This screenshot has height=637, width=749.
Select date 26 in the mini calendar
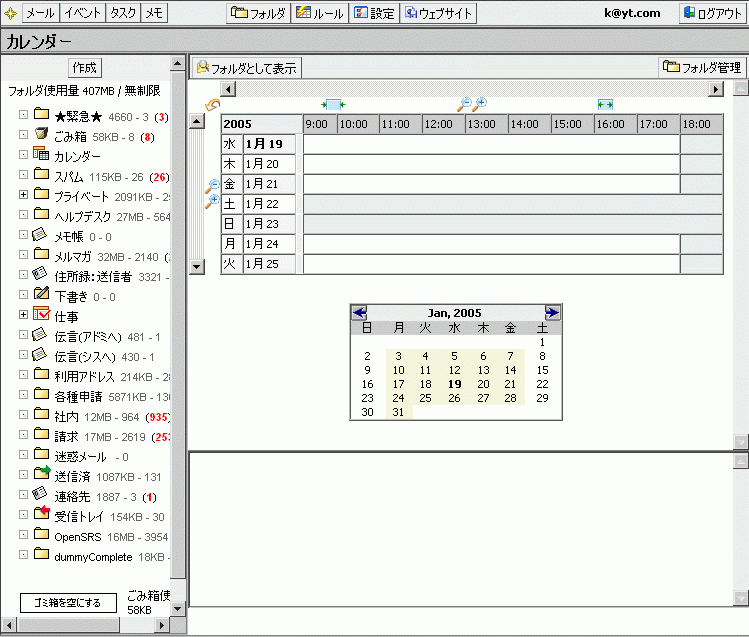(x=454, y=398)
